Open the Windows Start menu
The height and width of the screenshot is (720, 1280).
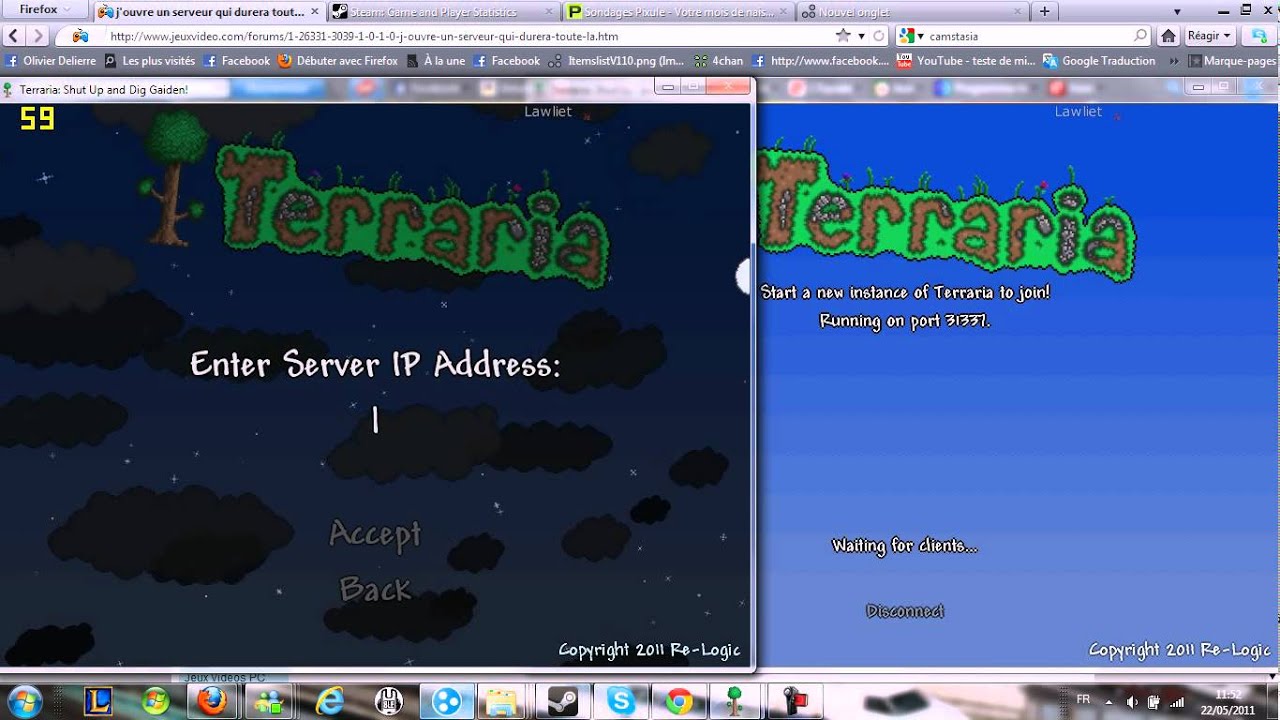coord(23,701)
